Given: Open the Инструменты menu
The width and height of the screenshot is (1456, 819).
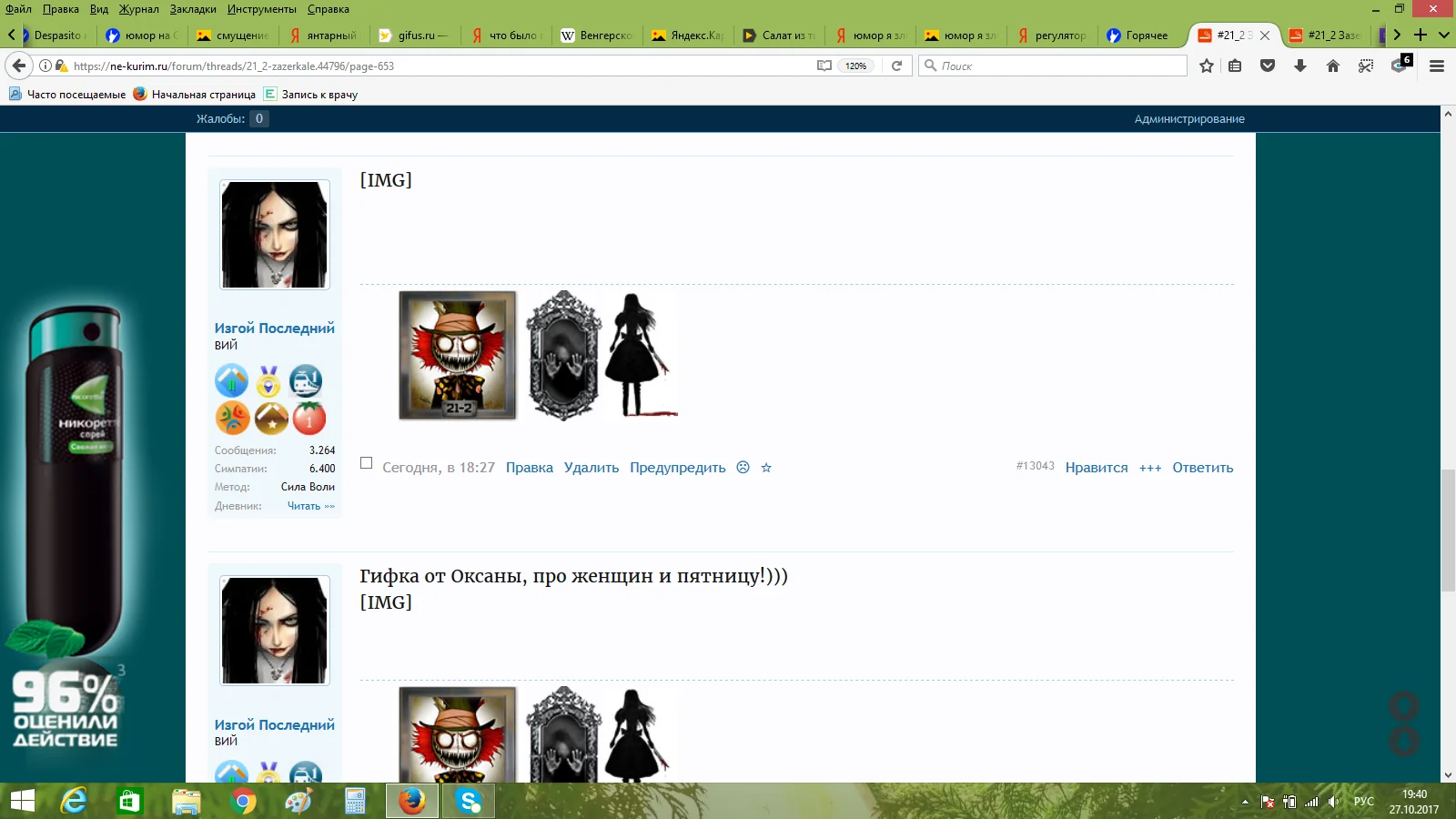Looking at the screenshot, I should click(x=262, y=9).
